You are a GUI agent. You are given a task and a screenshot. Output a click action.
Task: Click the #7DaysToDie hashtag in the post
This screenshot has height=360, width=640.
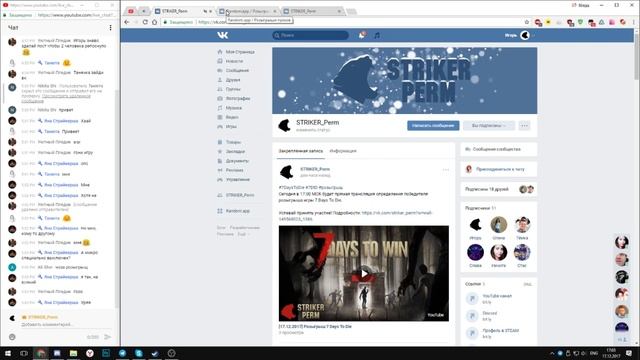(291, 187)
